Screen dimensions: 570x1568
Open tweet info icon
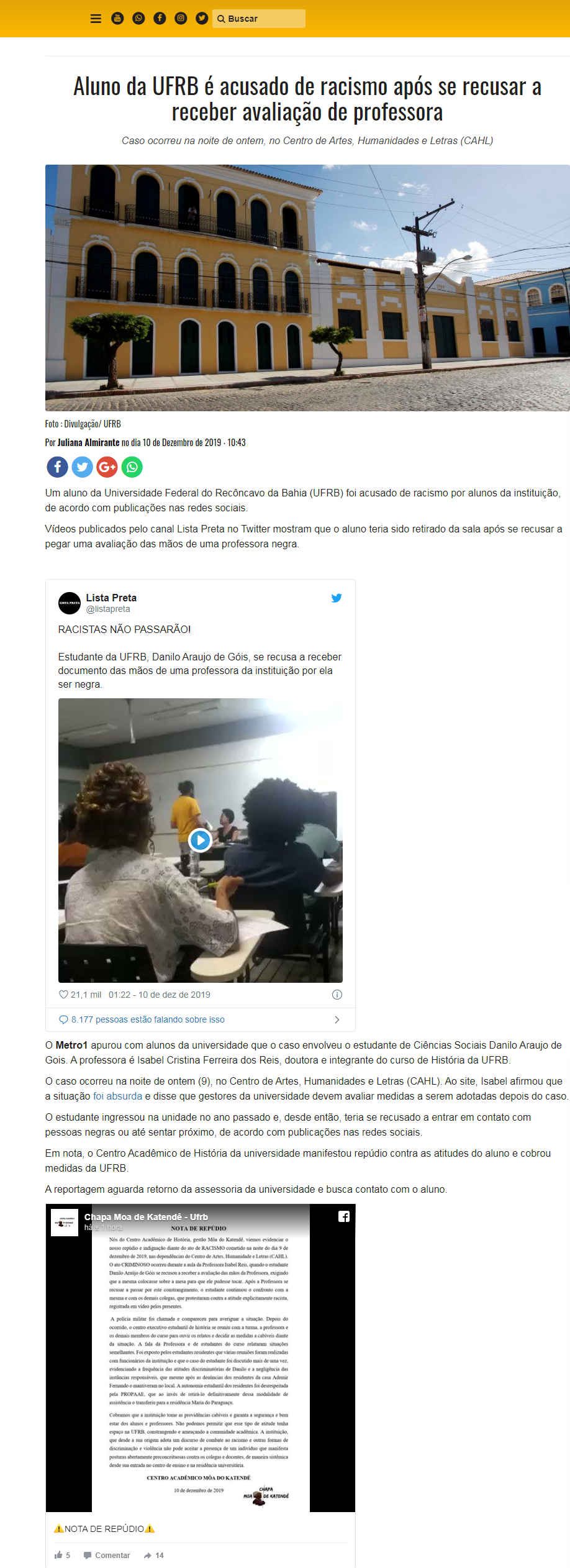click(x=337, y=995)
